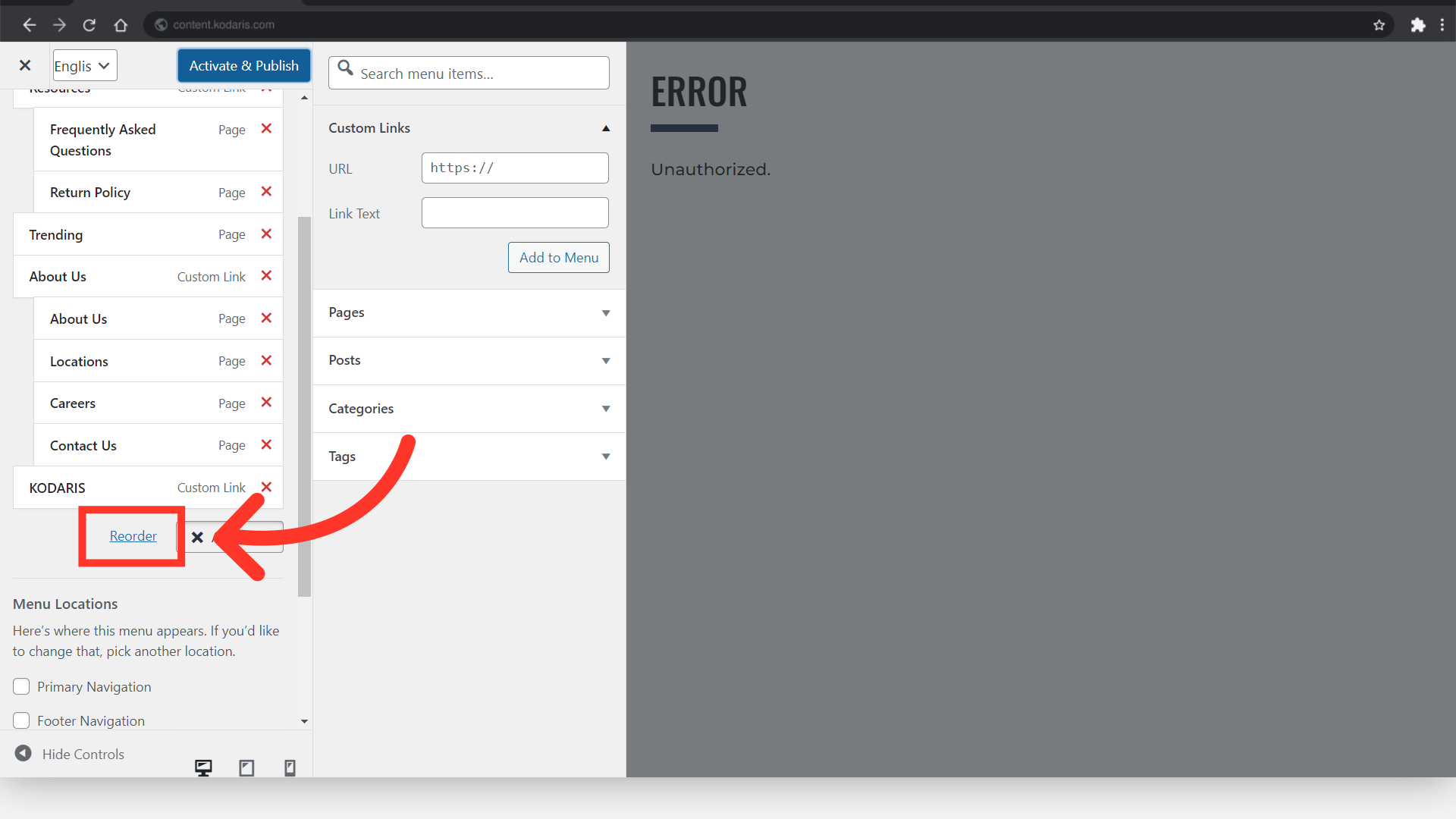Viewport: 1456px width, 819px height.
Task: Click the Hide Controls collapse icon
Action: click(x=24, y=753)
